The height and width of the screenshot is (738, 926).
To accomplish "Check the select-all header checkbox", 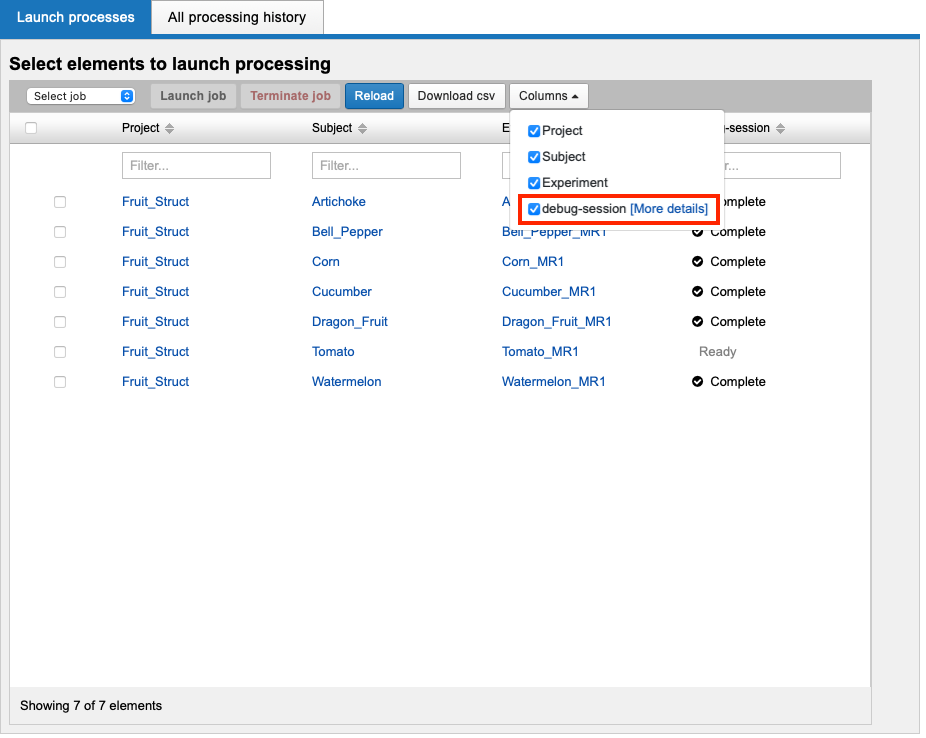I will [x=31, y=128].
